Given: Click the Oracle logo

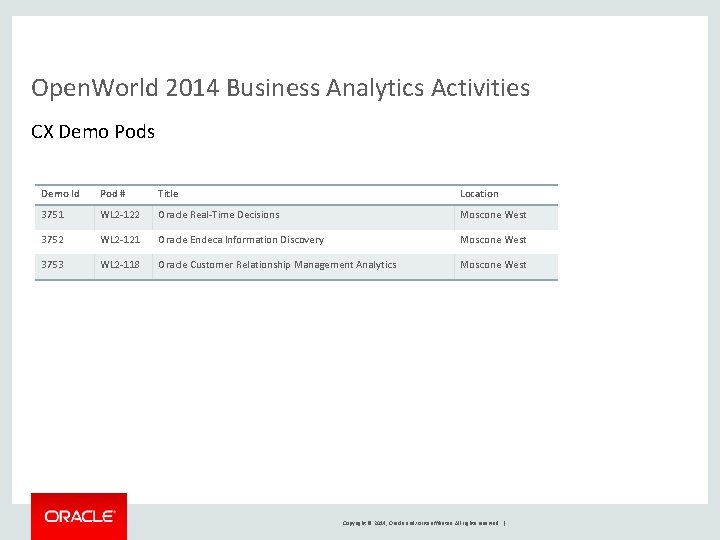Looking at the screenshot, I should click(79, 516).
